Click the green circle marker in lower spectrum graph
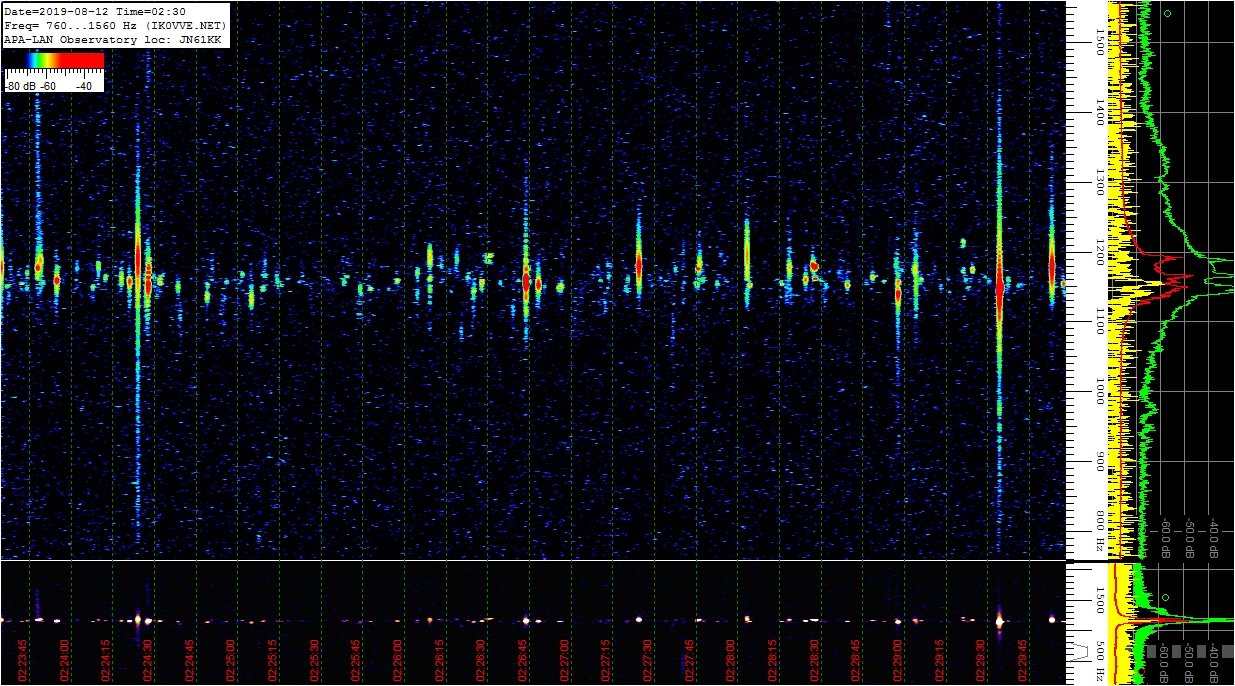The image size is (1235, 686). pyautogui.click(x=1167, y=598)
